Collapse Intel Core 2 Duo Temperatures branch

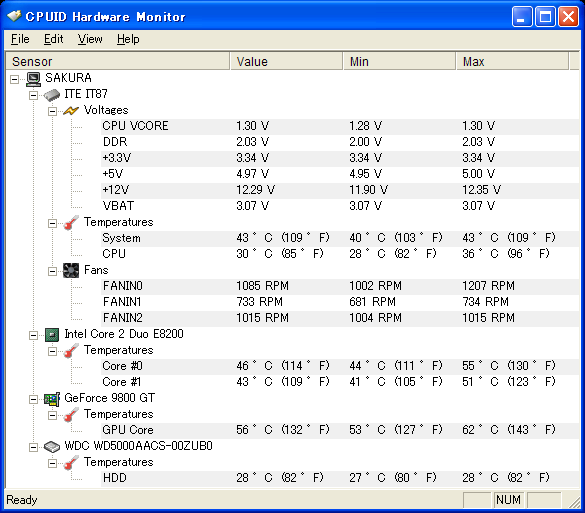53,351
